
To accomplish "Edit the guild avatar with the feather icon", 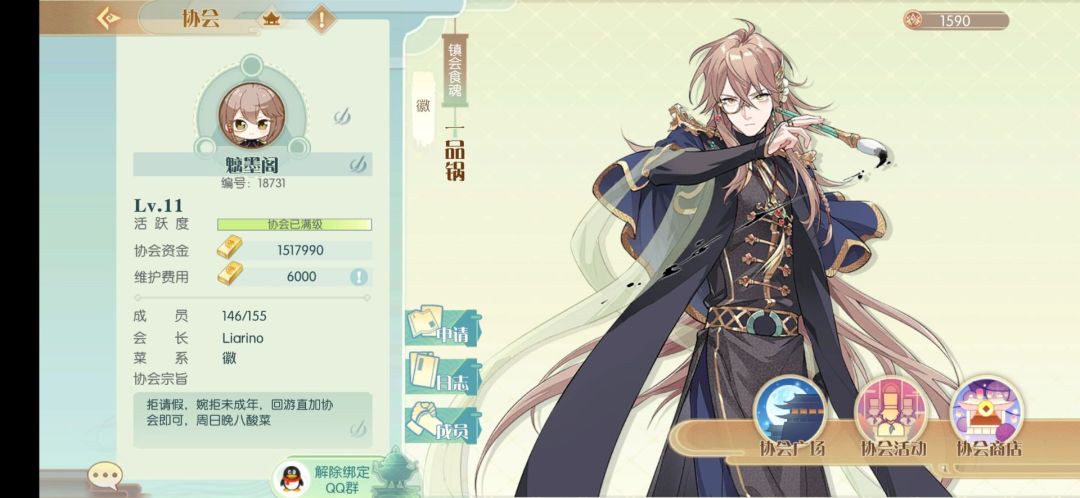I will (342, 117).
